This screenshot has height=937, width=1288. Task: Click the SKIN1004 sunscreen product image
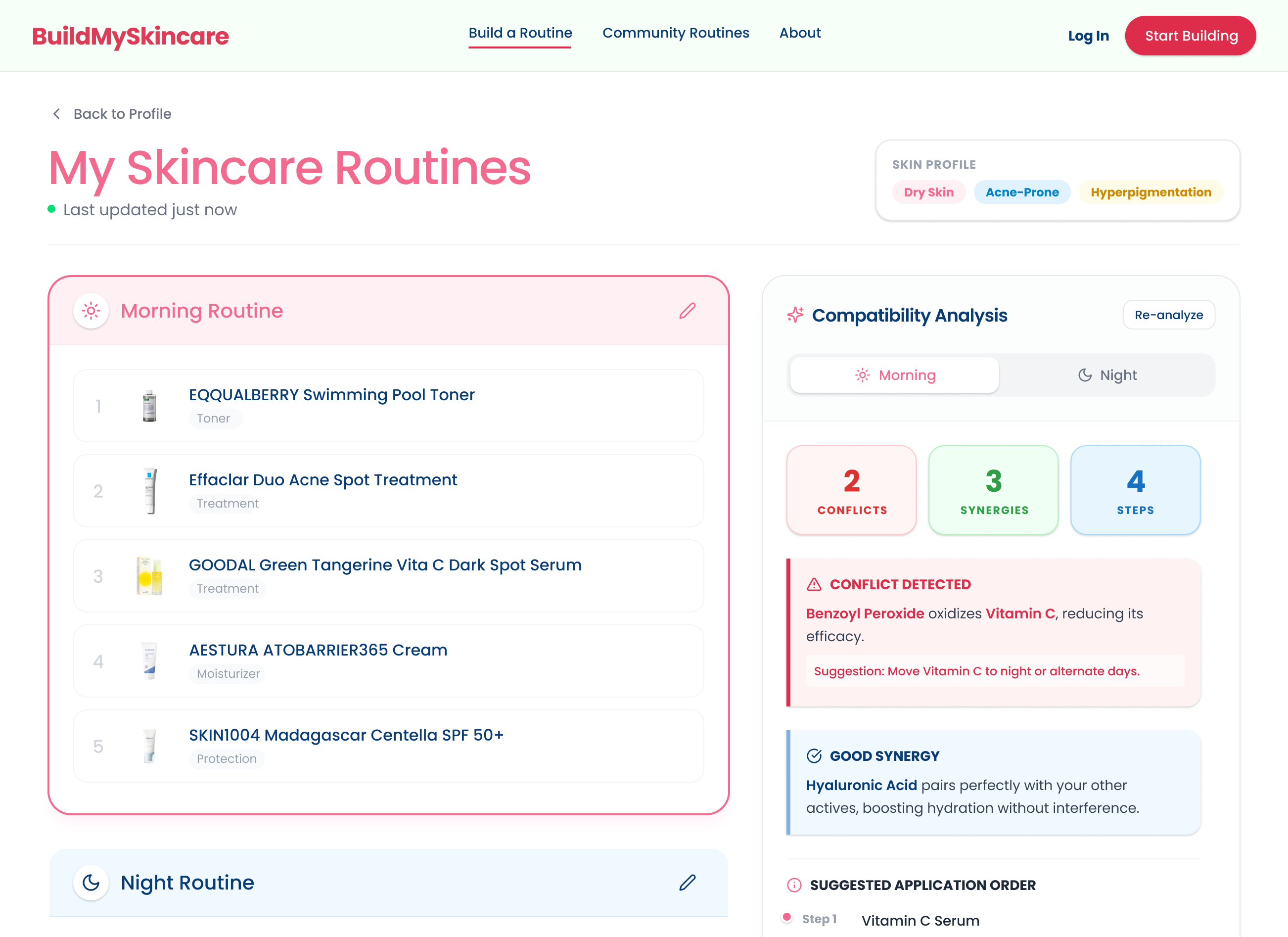pyautogui.click(x=149, y=746)
